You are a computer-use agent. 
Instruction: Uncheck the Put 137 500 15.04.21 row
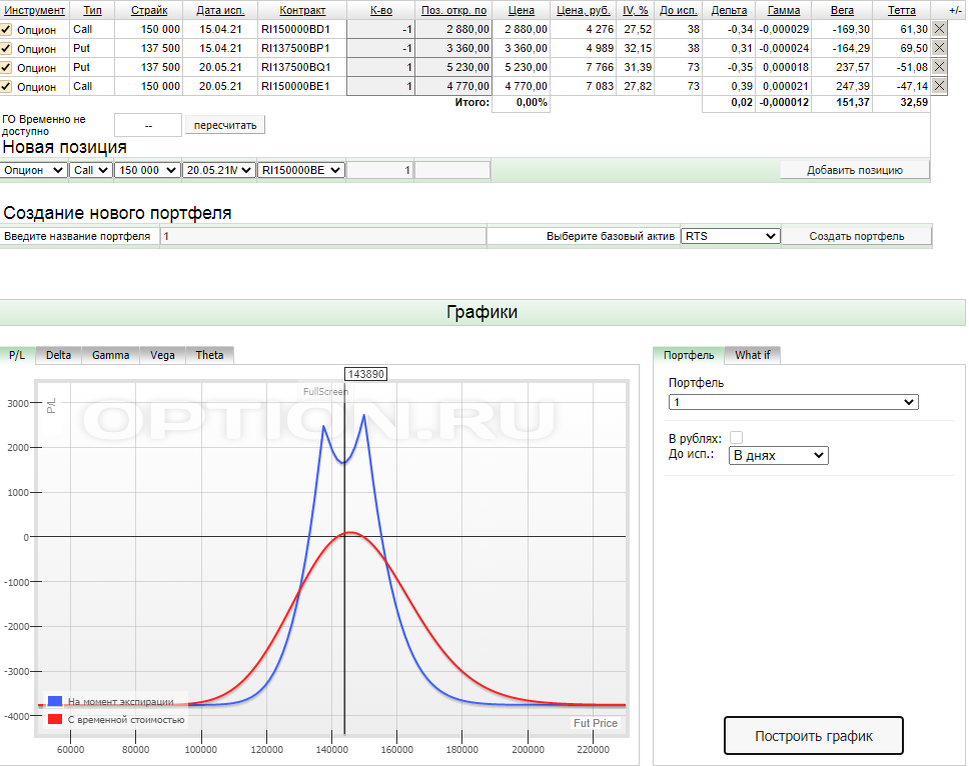coord(6,48)
